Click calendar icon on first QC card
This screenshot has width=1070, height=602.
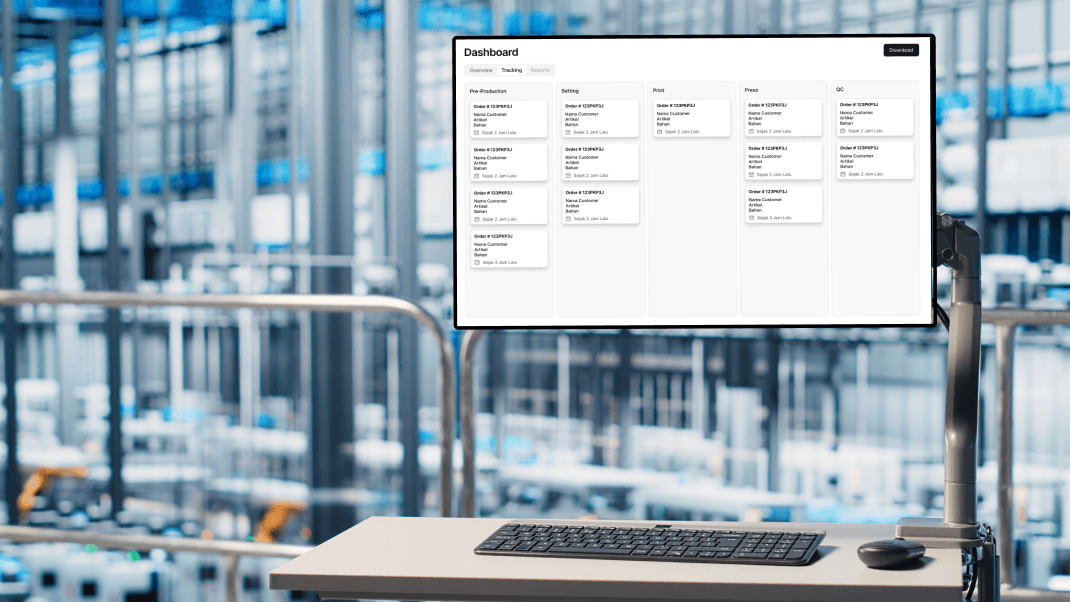(x=843, y=130)
